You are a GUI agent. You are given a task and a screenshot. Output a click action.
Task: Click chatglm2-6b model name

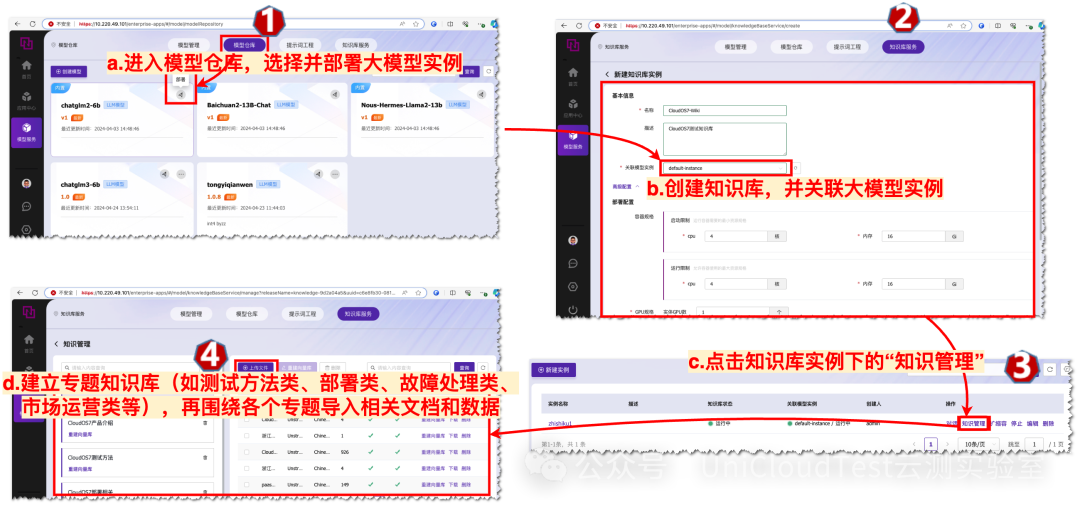[81, 105]
